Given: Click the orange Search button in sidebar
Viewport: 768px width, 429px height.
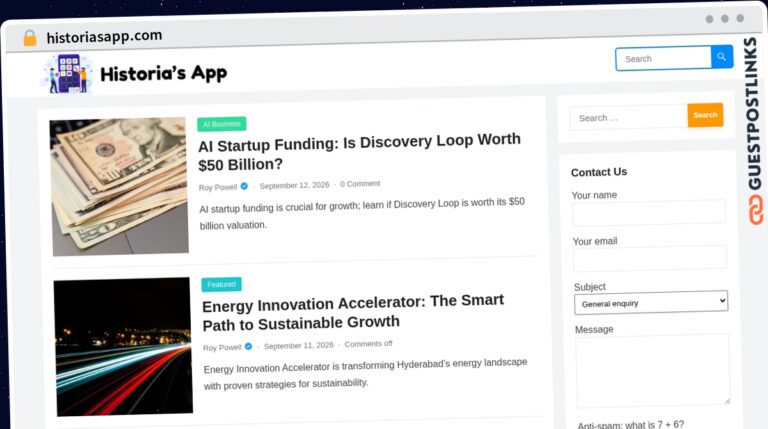Looking at the screenshot, I should (705, 115).
